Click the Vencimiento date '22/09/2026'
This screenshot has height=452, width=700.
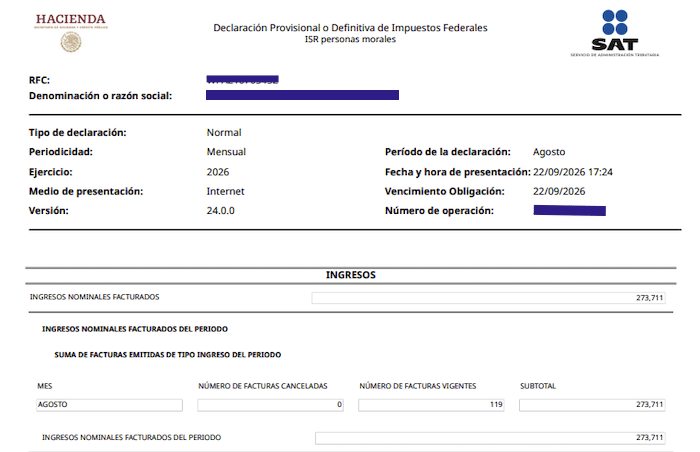[x=559, y=192]
